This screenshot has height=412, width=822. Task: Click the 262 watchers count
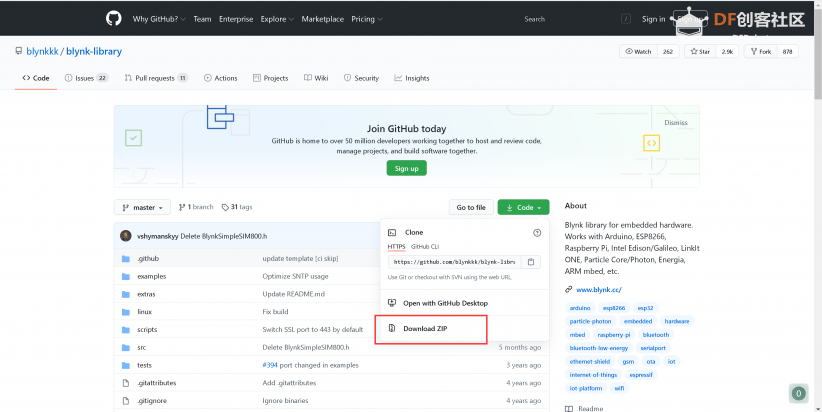pos(668,51)
